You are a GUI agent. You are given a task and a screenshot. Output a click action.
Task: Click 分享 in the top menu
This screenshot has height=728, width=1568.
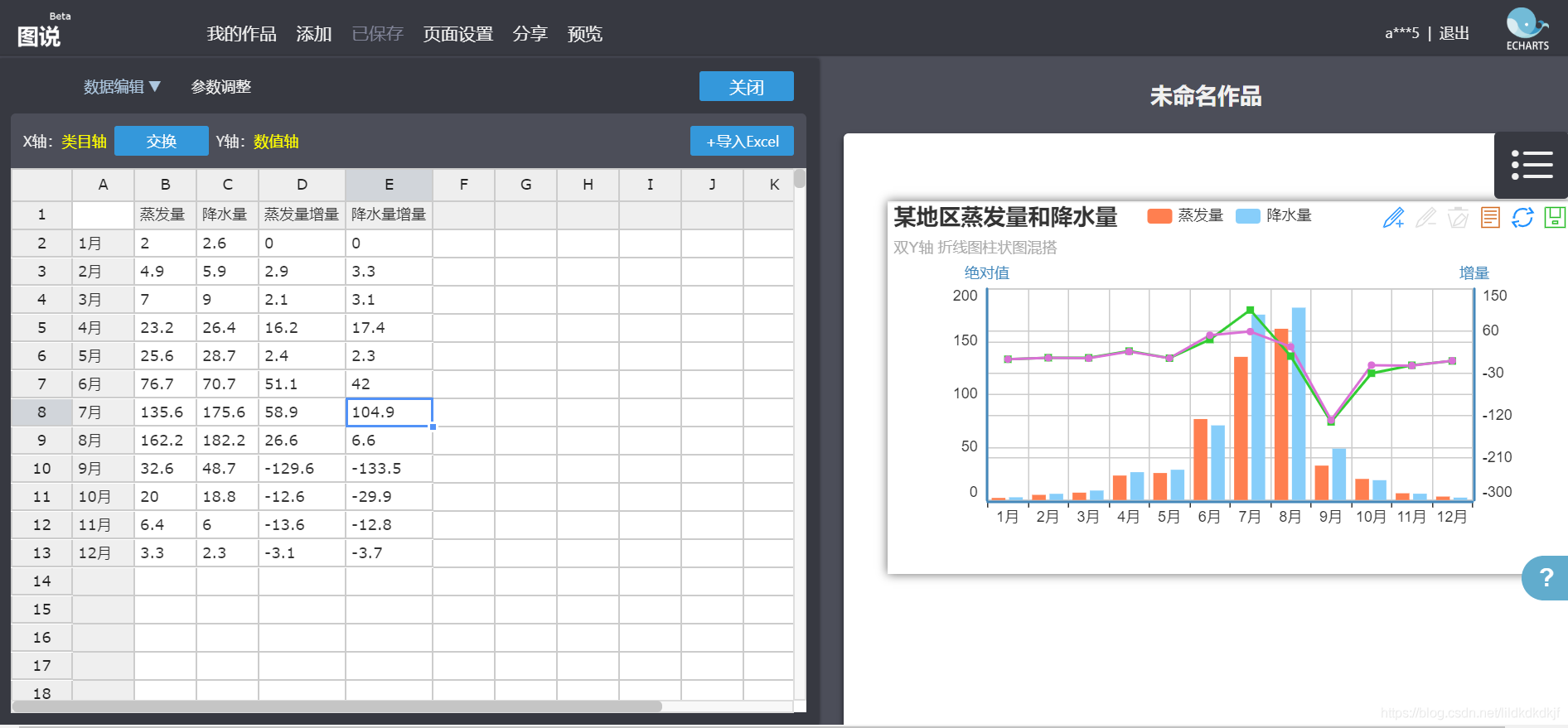[x=530, y=34]
